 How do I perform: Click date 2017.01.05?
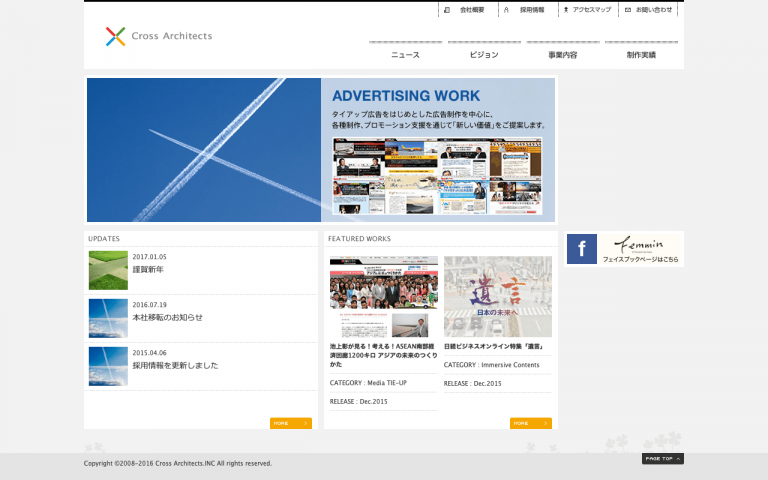coord(149,257)
